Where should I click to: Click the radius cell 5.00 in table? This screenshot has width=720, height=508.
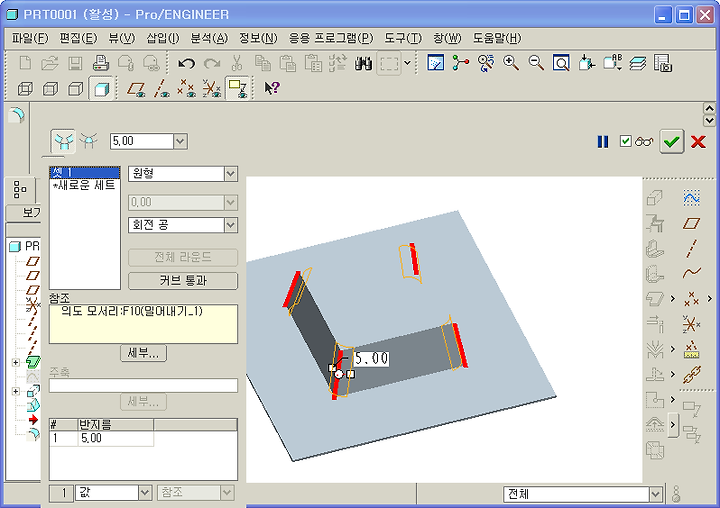(116, 438)
